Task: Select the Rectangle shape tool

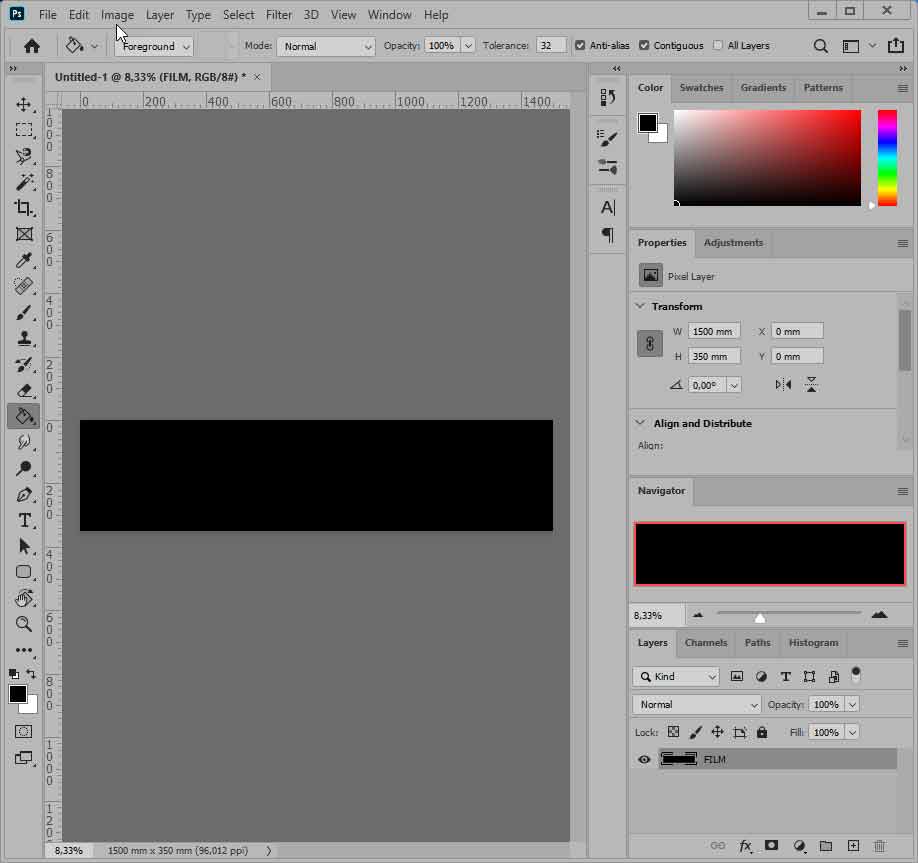Action: tap(23, 572)
